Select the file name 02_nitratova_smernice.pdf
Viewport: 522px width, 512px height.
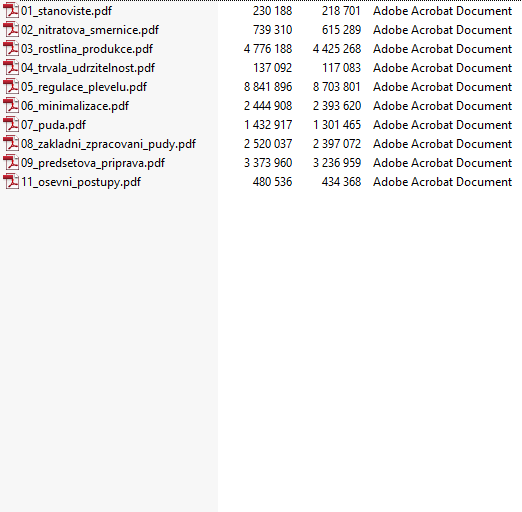click(x=90, y=30)
